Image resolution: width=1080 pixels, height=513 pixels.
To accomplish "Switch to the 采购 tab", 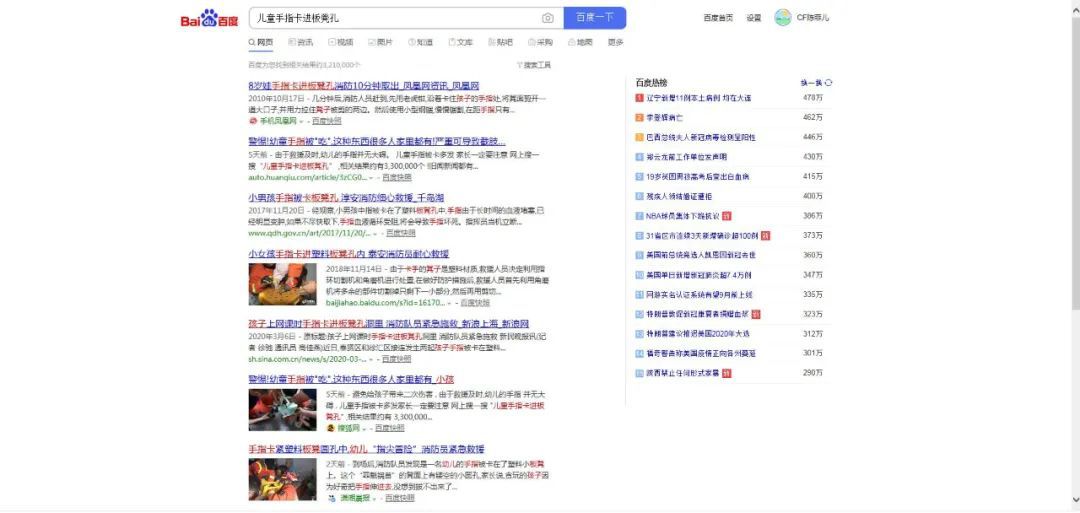I will tap(541, 43).
